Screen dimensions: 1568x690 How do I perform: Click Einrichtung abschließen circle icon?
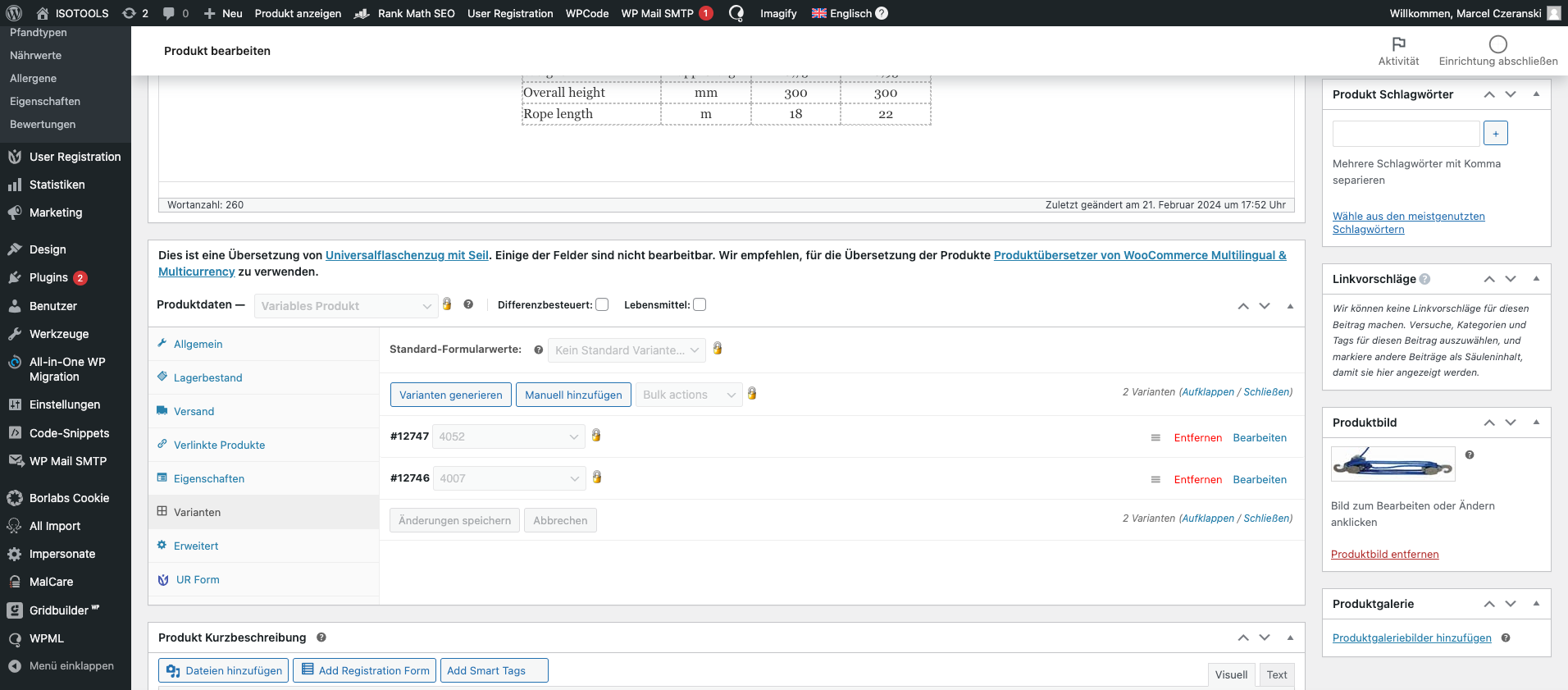point(1498,44)
